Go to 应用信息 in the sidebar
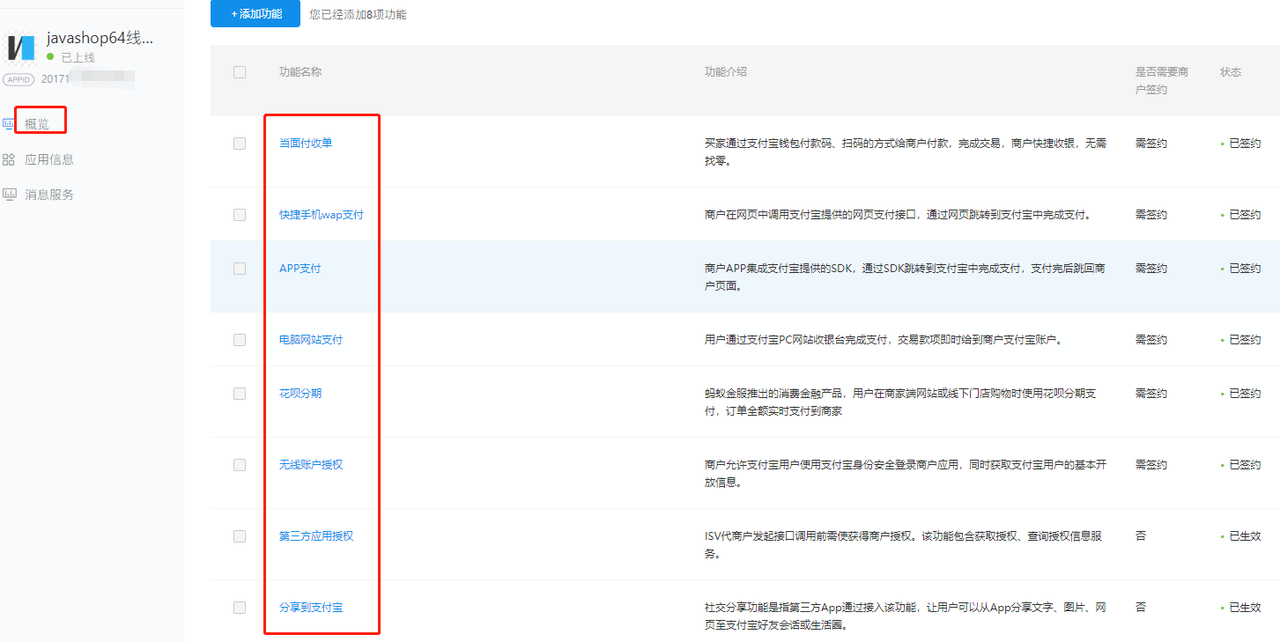Image resolution: width=1280 pixels, height=642 pixels. click(x=49, y=159)
